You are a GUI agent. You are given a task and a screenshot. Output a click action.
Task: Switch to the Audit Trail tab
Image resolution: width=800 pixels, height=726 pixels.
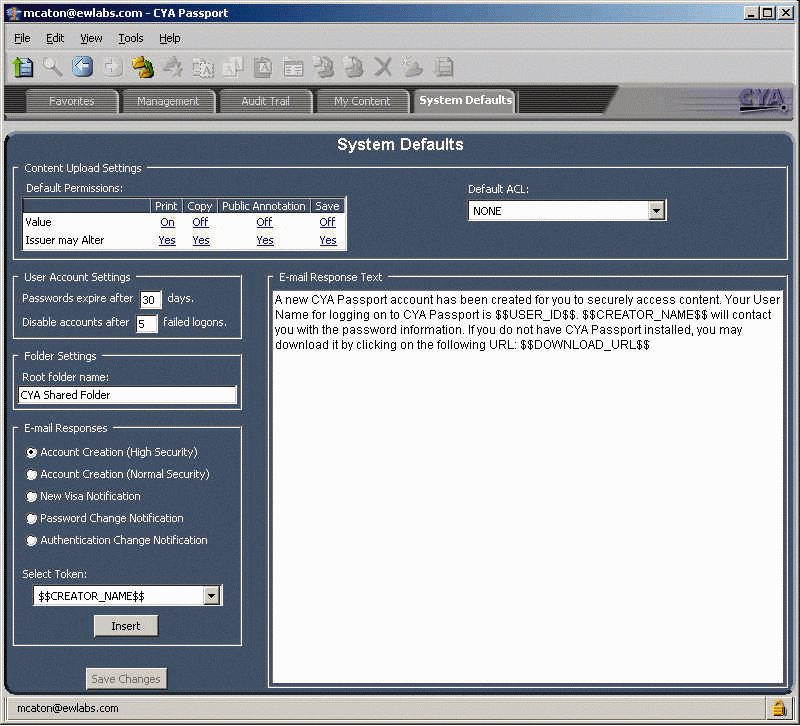click(265, 101)
